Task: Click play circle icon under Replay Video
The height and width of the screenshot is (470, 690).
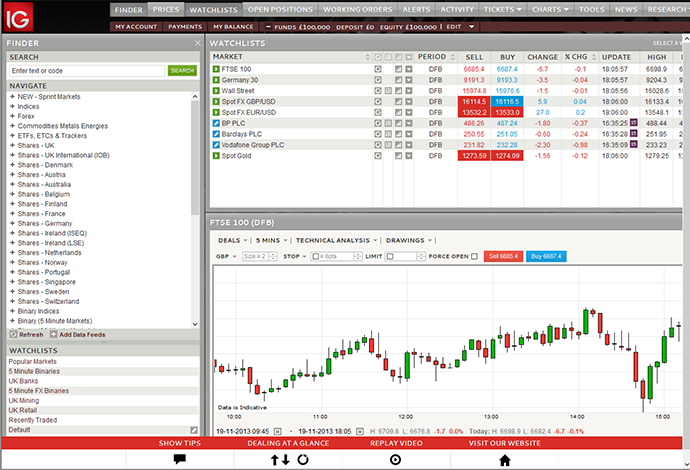Action: tap(396, 460)
